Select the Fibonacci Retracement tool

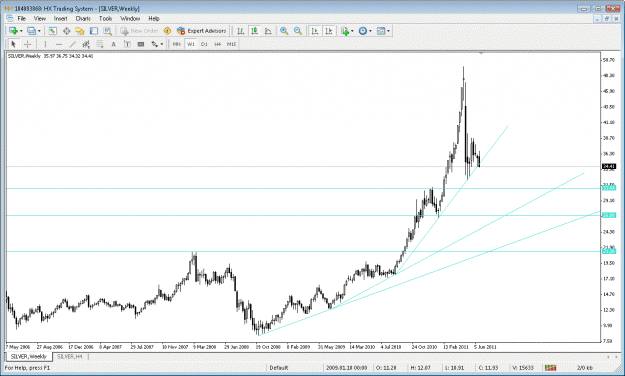point(100,44)
